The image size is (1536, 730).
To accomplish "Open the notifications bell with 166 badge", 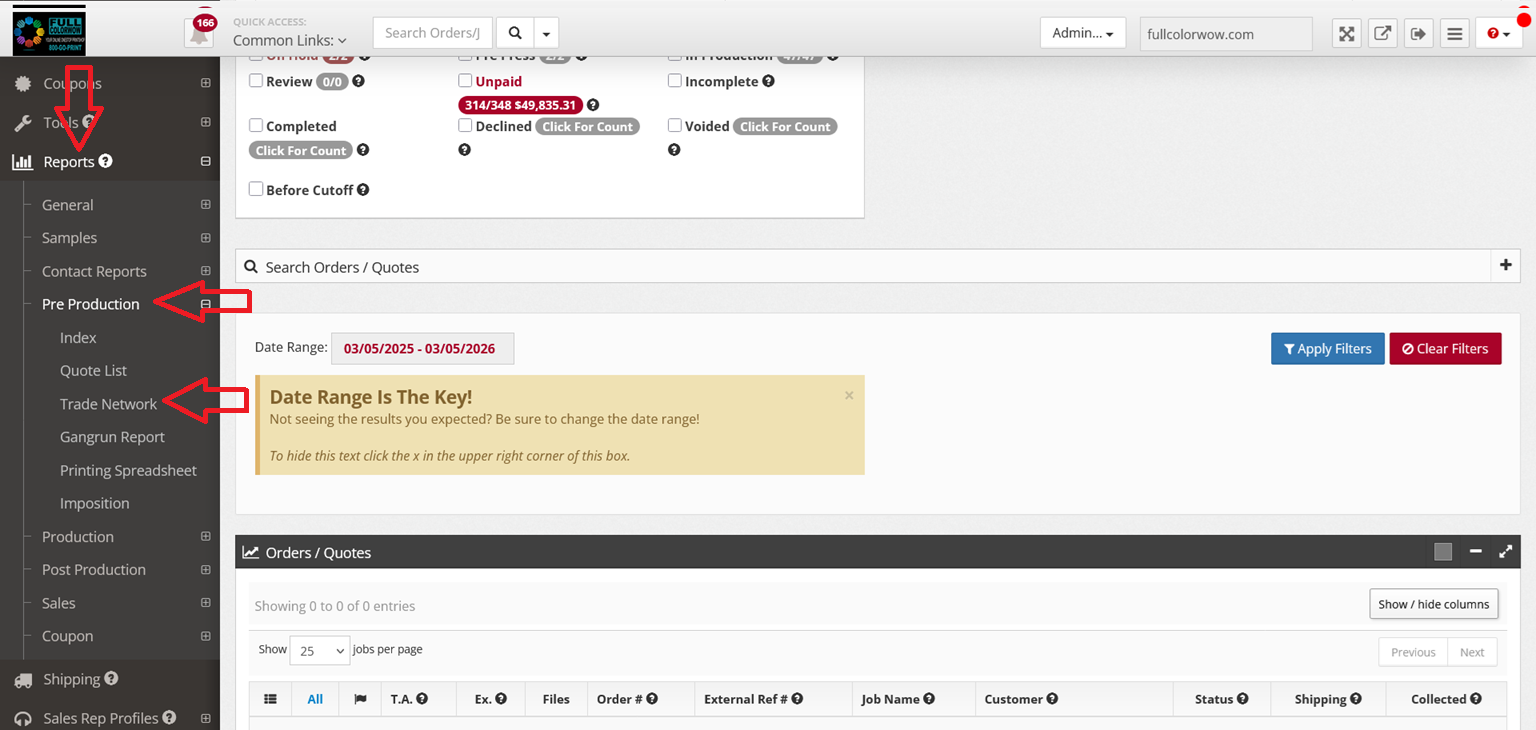I will click(x=200, y=33).
